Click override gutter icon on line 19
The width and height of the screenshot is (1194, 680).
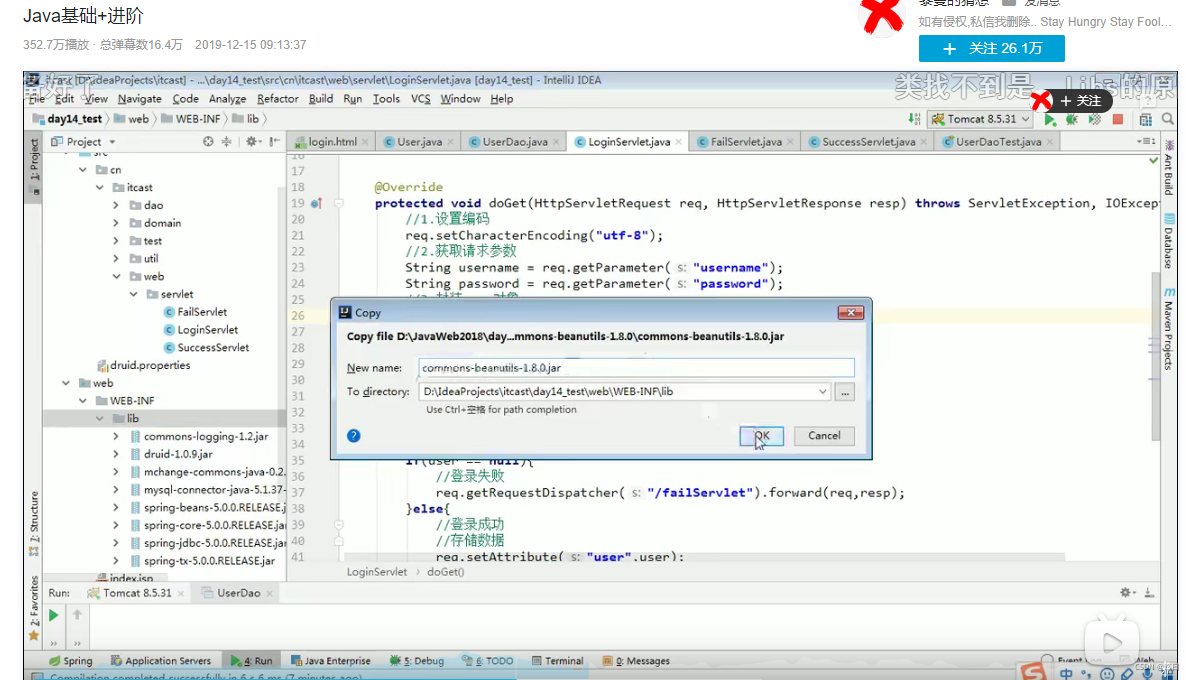[x=316, y=203]
